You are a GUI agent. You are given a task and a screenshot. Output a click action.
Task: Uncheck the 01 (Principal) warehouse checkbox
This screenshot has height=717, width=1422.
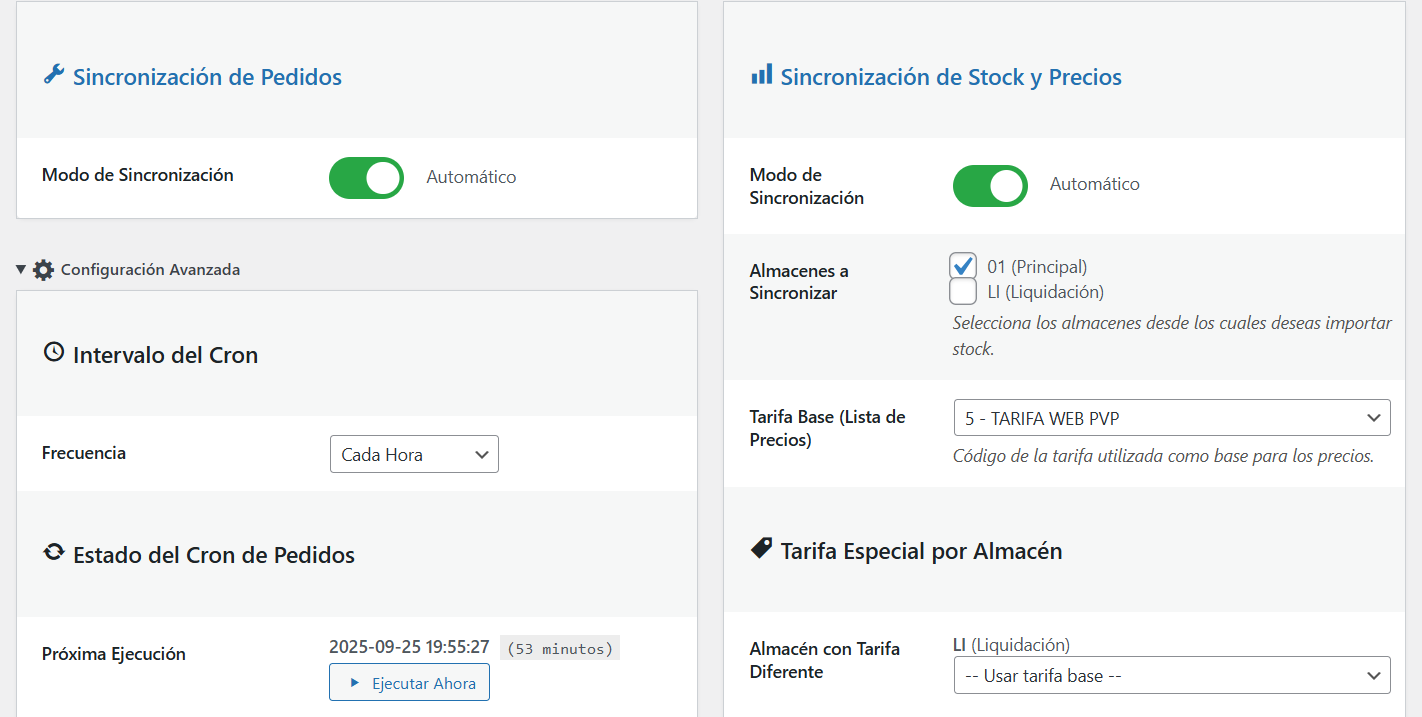[x=964, y=266]
